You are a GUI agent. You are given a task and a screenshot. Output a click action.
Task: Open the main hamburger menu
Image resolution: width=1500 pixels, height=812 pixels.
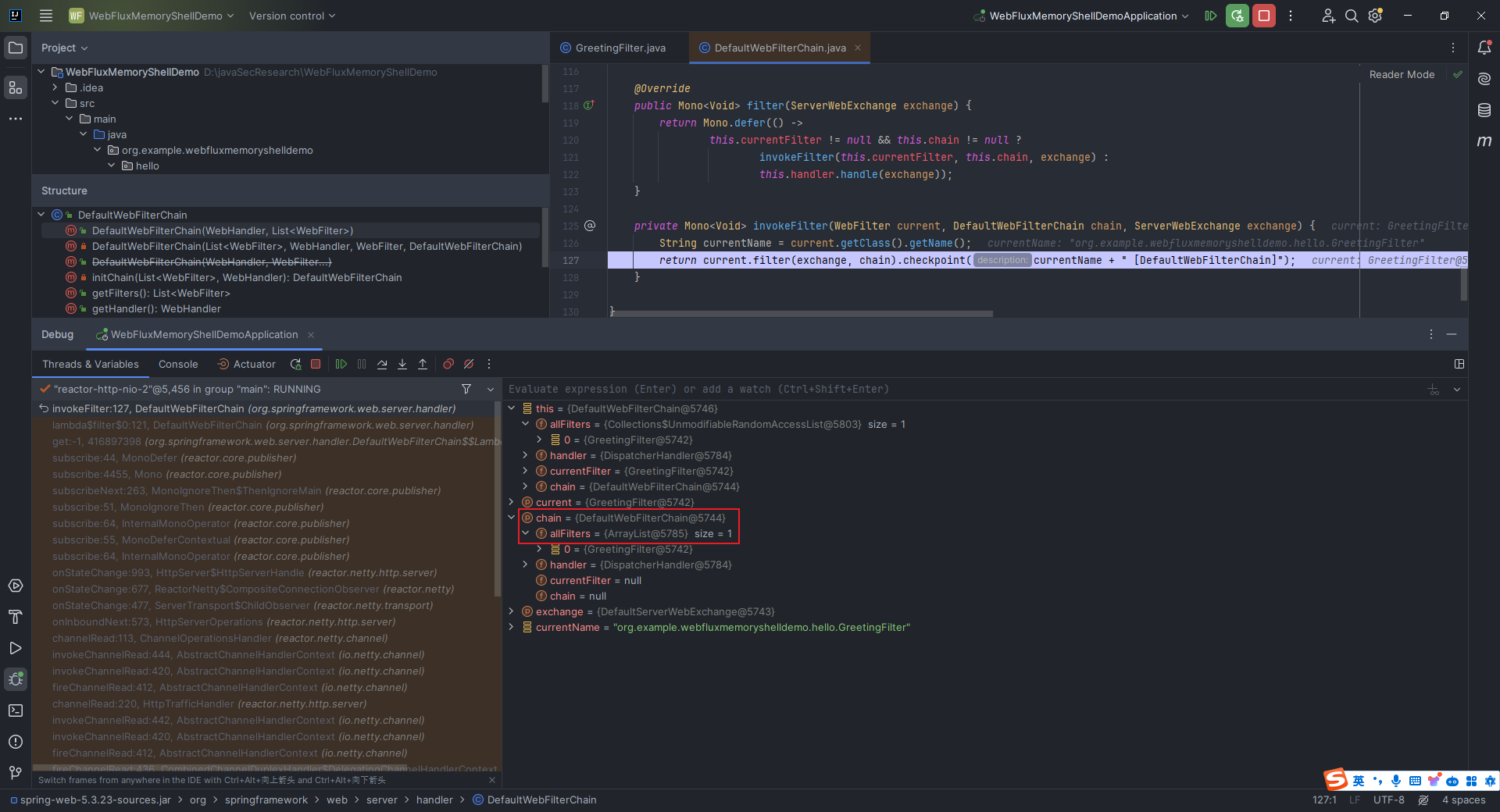click(46, 16)
